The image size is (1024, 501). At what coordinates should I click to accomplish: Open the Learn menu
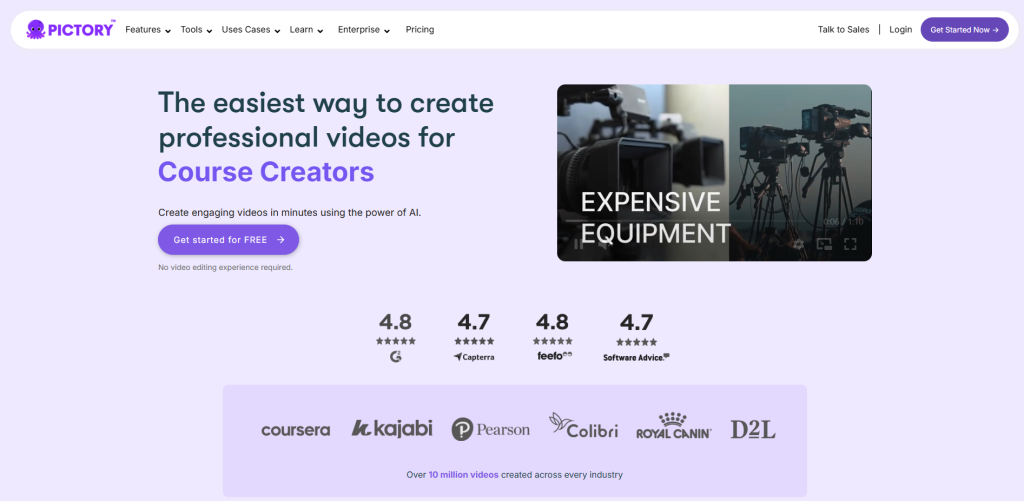click(x=306, y=30)
